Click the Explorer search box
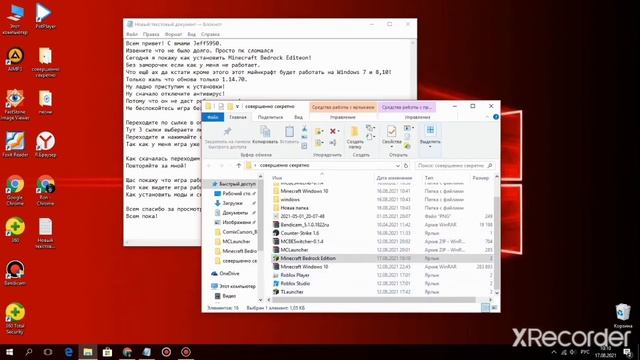The image size is (640, 360). click(x=454, y=166)
